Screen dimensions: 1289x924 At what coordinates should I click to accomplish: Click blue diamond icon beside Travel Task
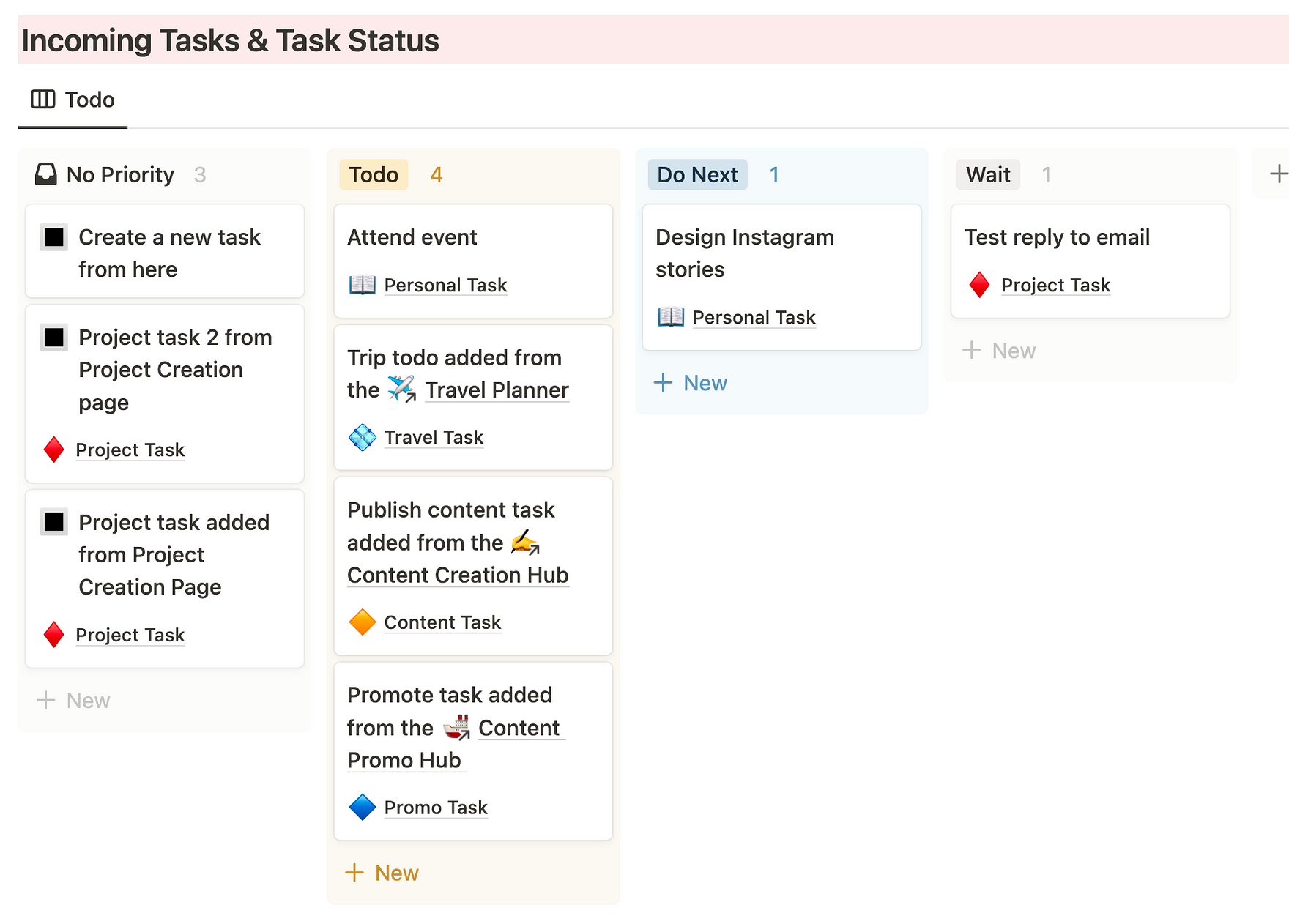click(362, 437)
